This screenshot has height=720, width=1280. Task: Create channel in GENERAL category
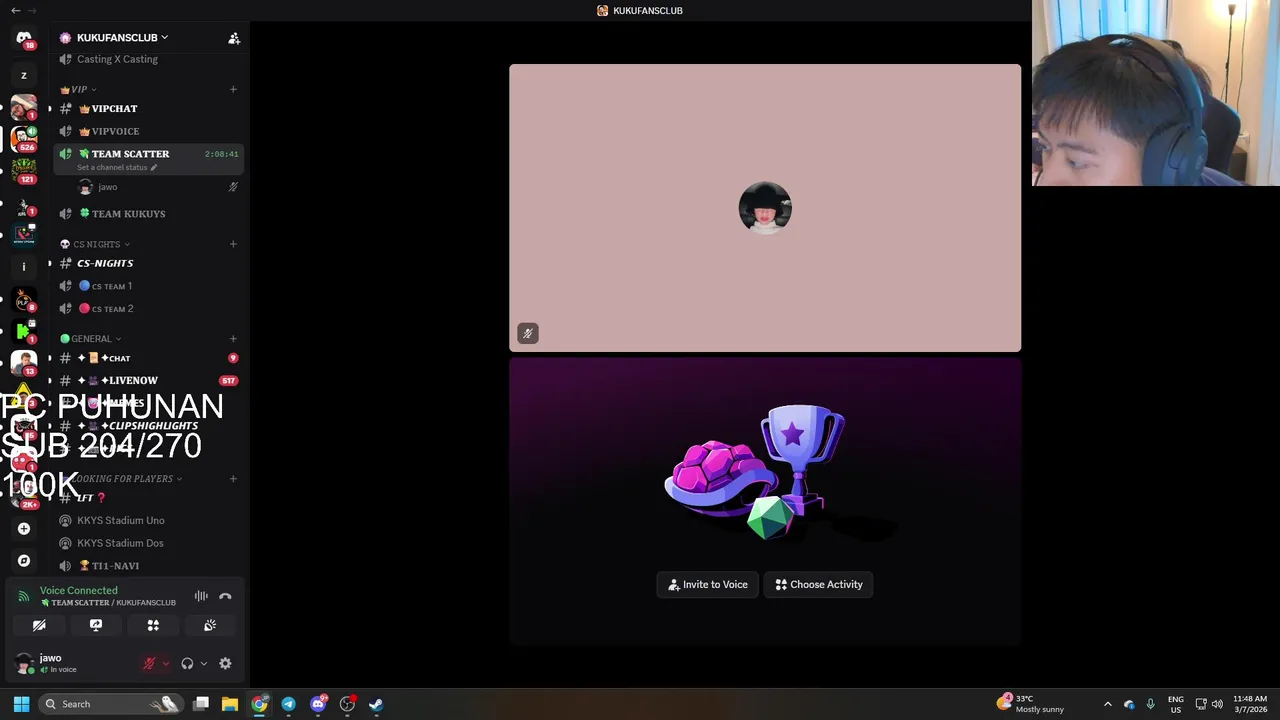coord(233,338)
